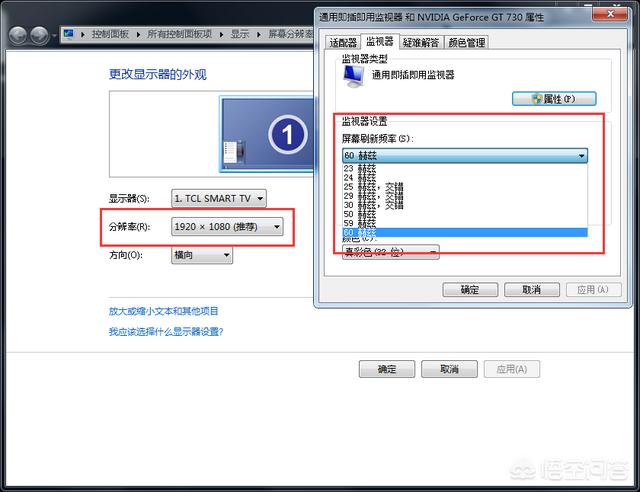Viewport: 640px width, 492px height.
Task: Open monitor 属性(P) properties button
Action: pyautogui.click(x=554, y=99)
